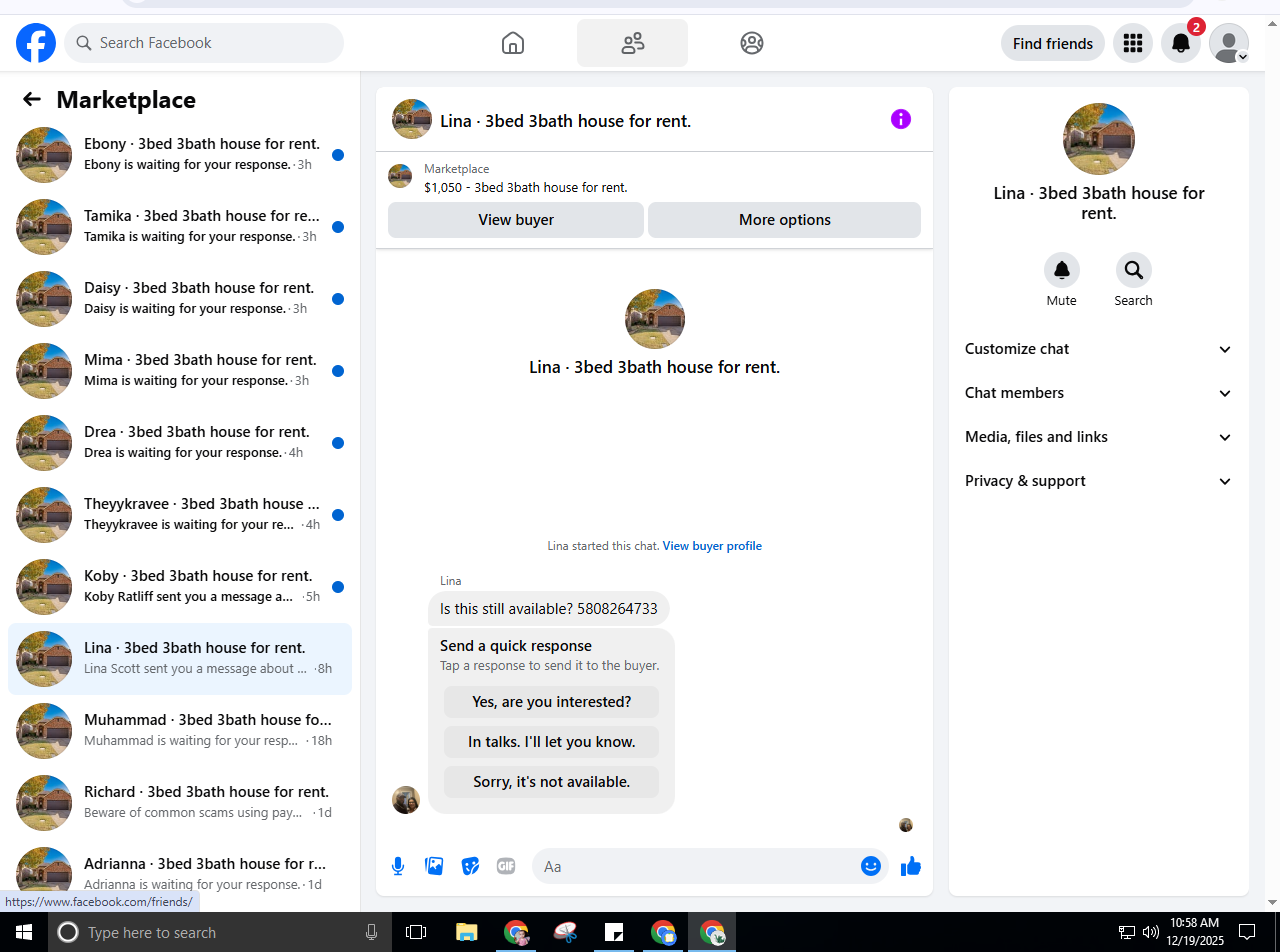This screenshot has width=1280, height=952.
Task: Click More options button
Action: pyautogui.click(x=785, y=220)
